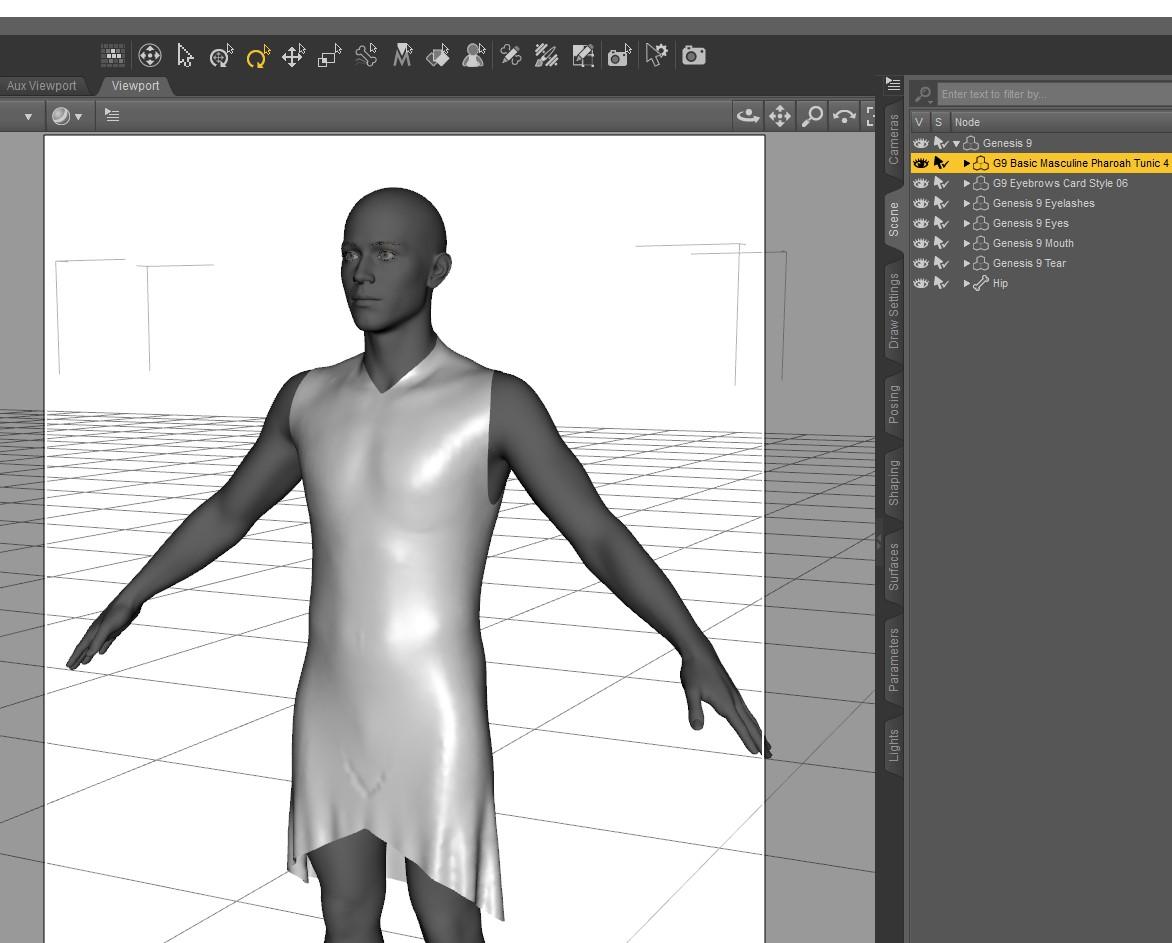Select the Translate (move) tool

tap(293, 56)
